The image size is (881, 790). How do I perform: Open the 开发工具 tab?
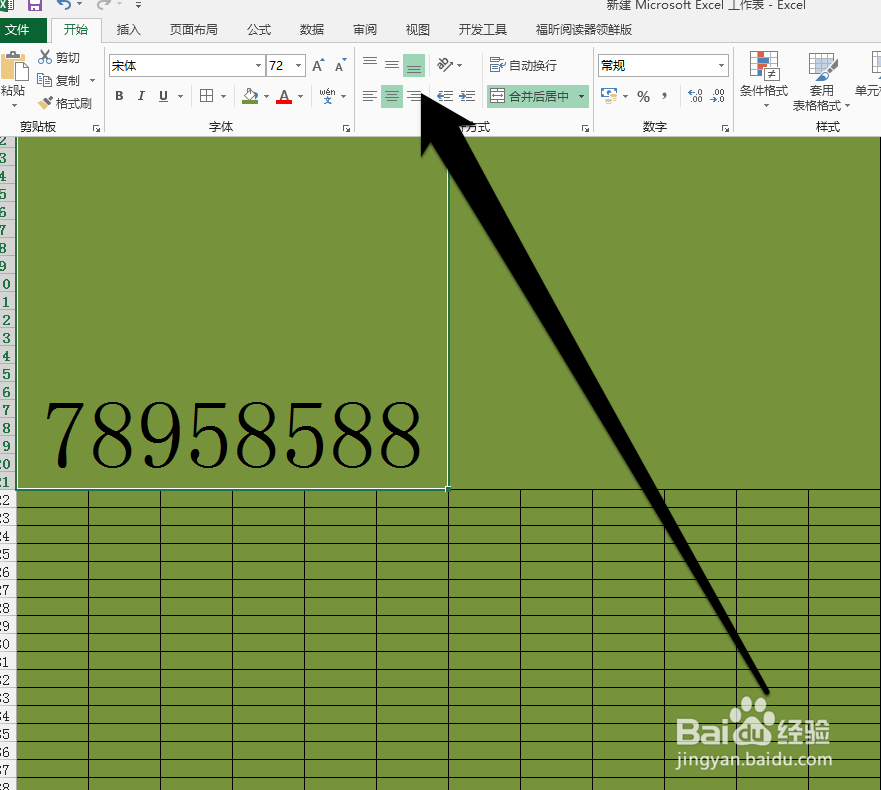coord(483,30)
